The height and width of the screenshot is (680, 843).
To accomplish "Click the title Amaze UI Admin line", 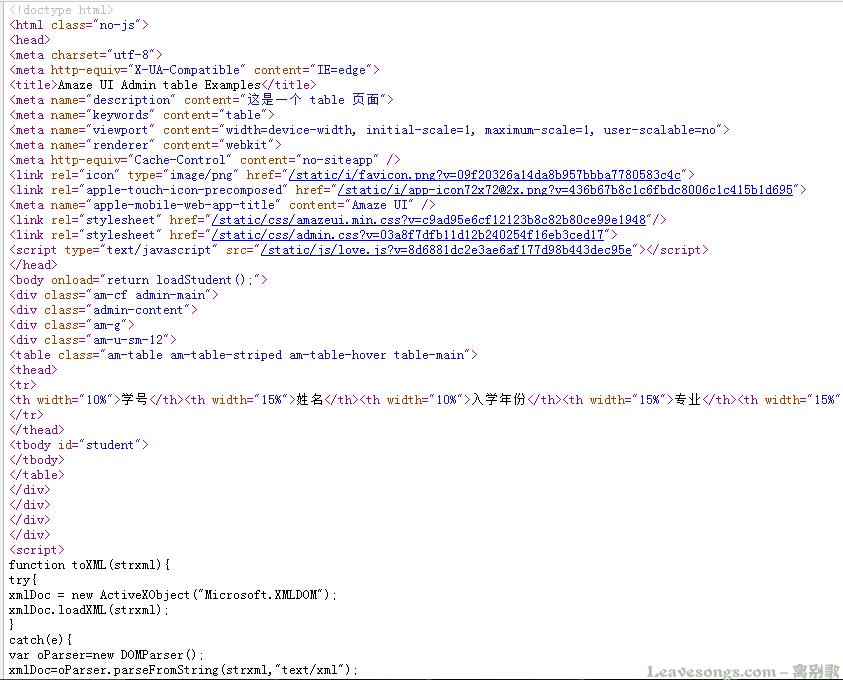I will point(162,85).
